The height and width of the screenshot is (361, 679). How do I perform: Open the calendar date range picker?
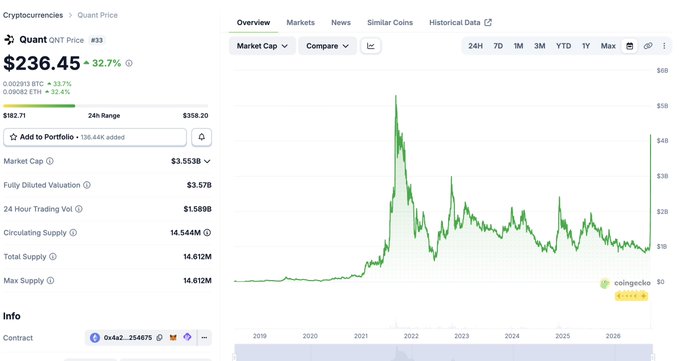[x=630, y=46]
